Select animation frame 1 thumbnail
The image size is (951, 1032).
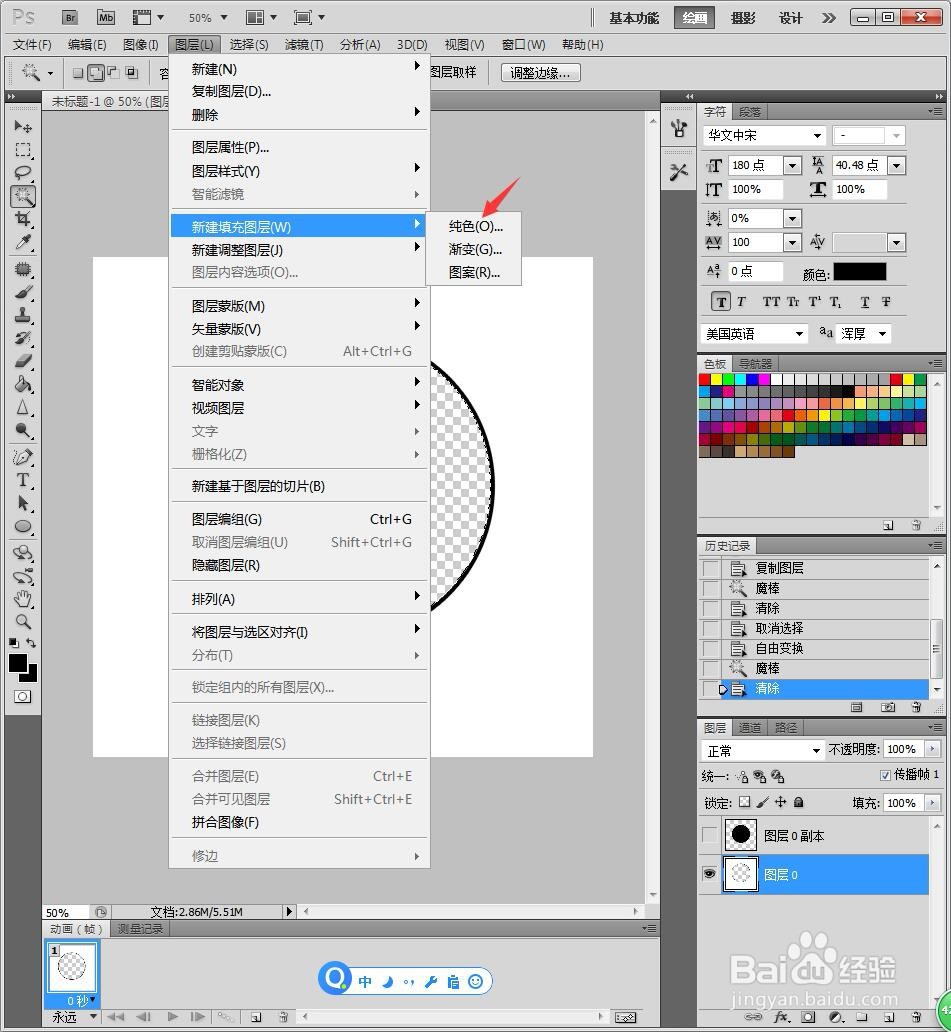72,967
